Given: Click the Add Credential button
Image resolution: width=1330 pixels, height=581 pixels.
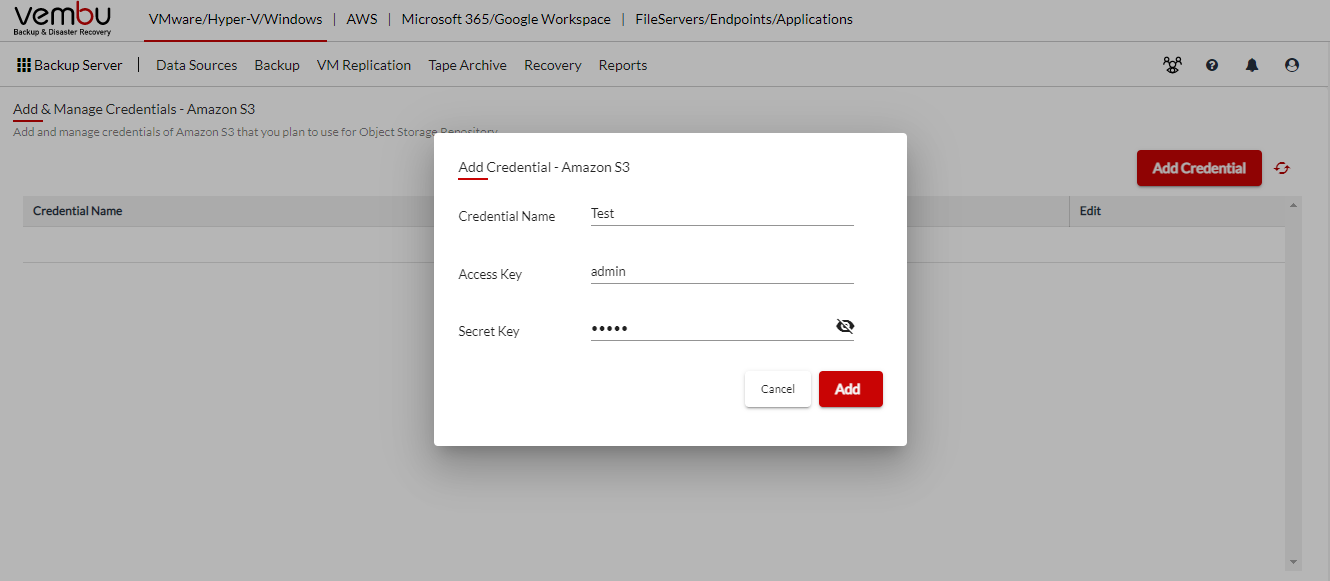Looking at the screenshot, I should 1199,168.
